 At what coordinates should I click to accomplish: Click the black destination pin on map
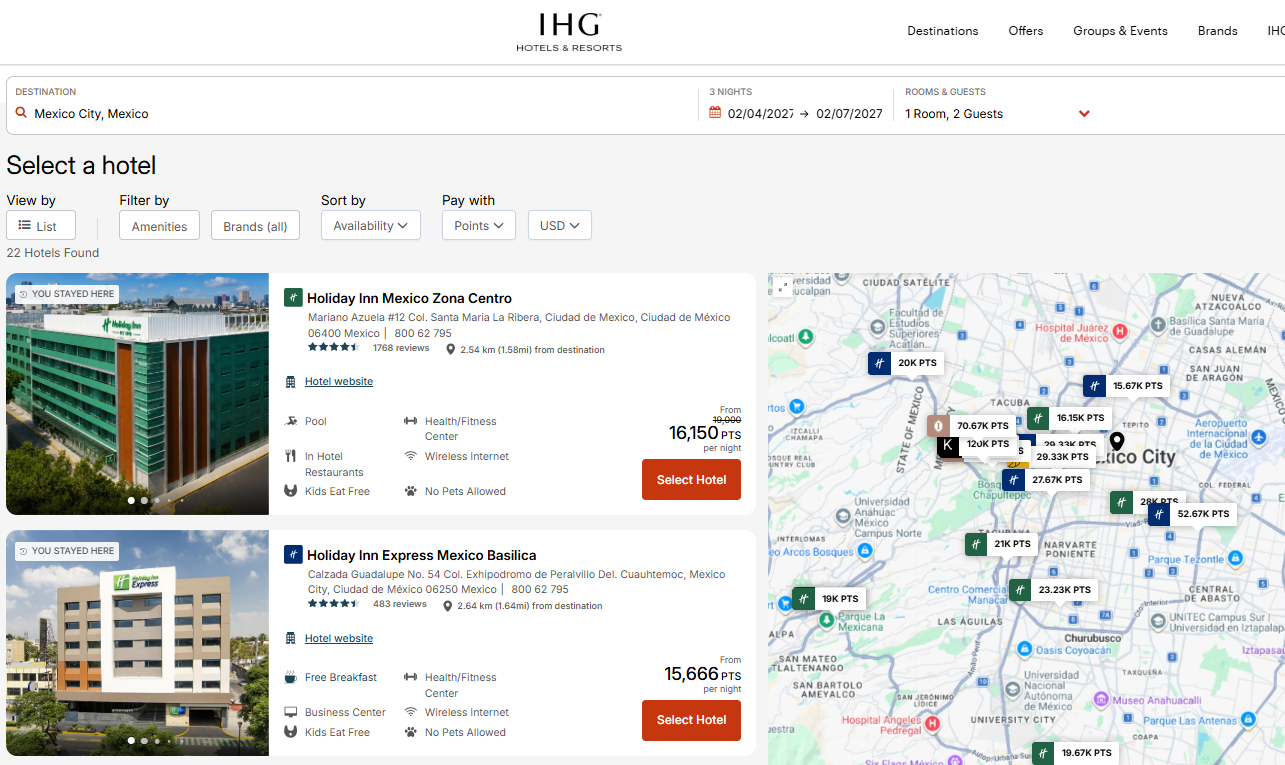point(1117,441)
